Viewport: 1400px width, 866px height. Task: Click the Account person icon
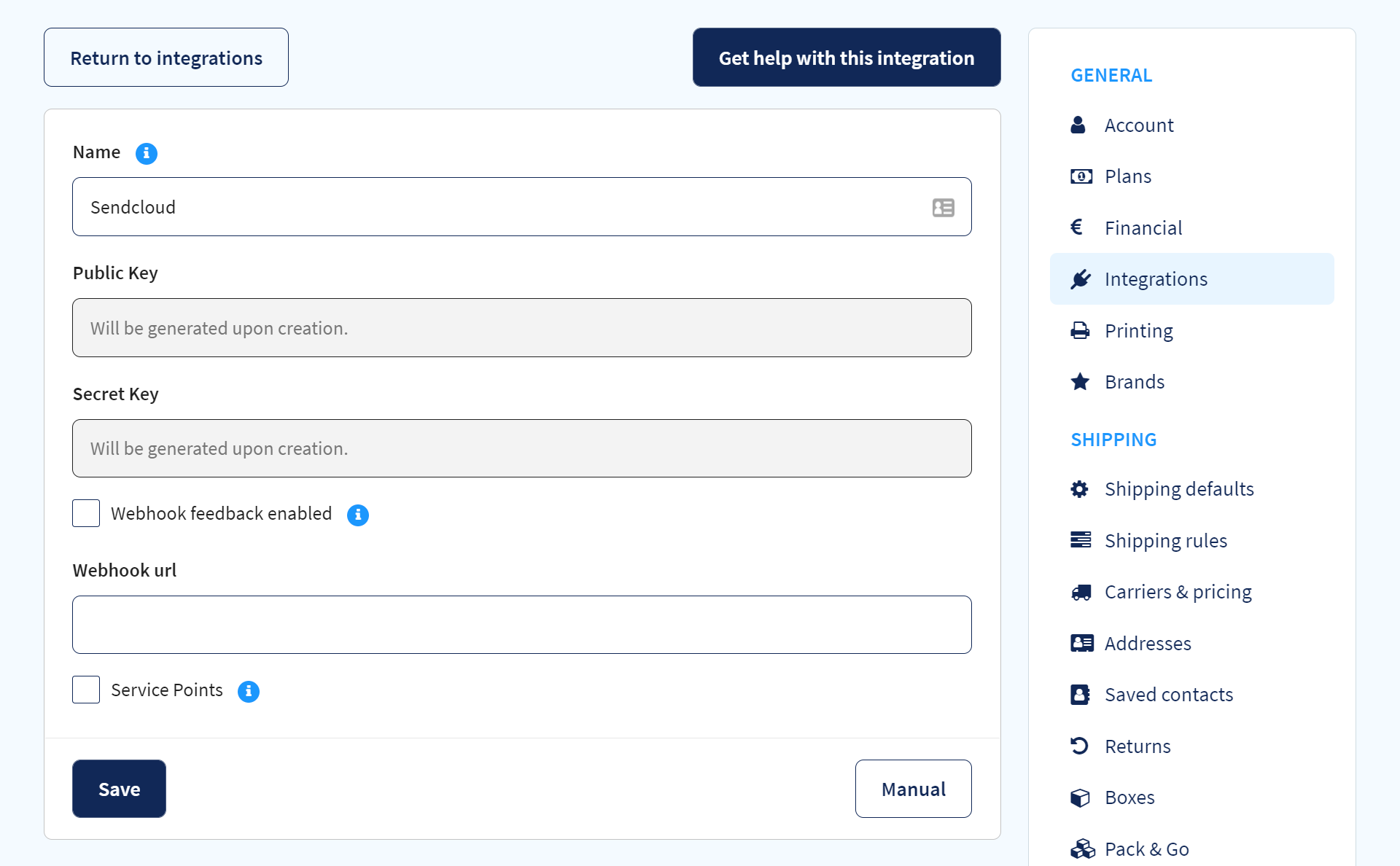1078,125
